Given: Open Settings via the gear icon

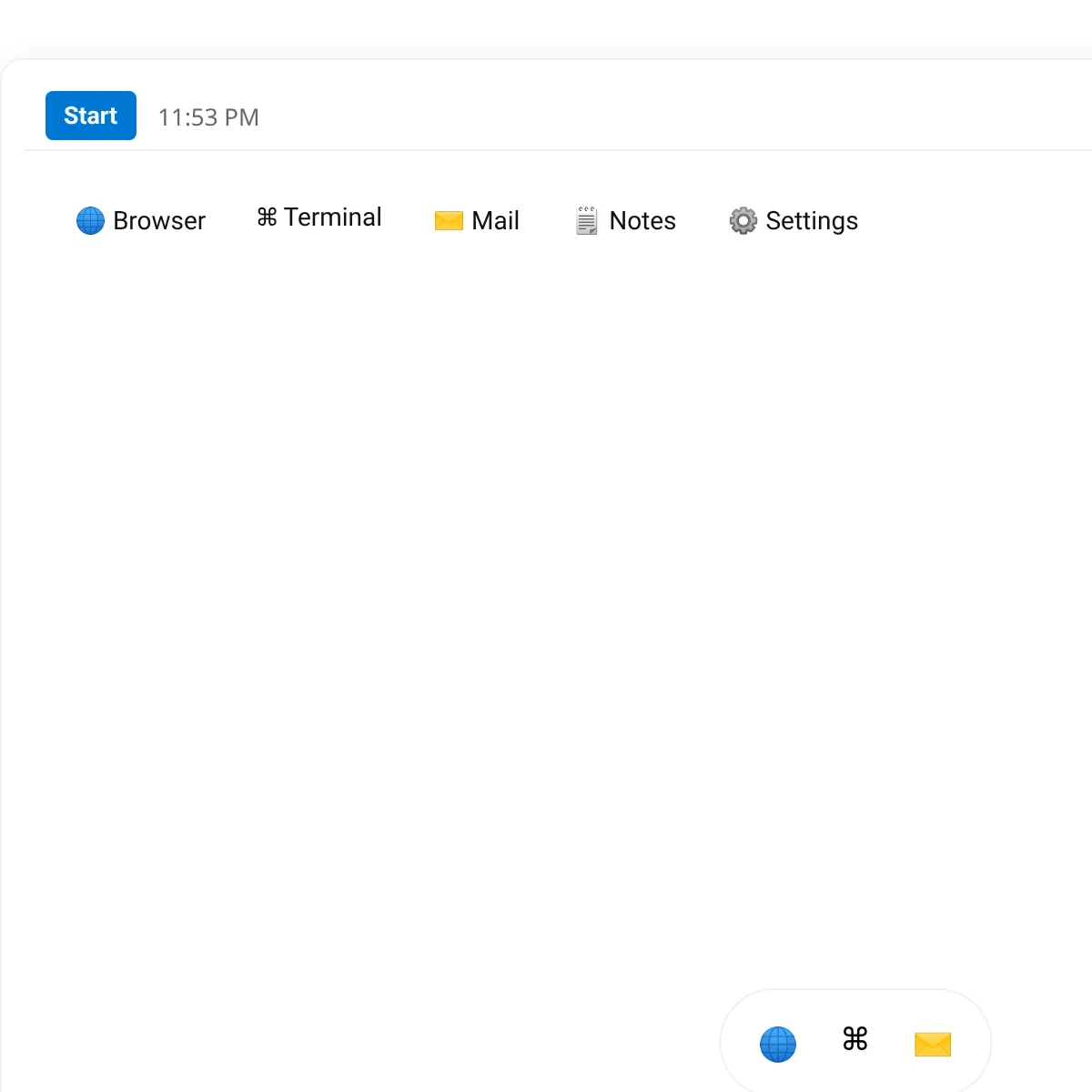Looking at the screenshot, I should 743,220.
